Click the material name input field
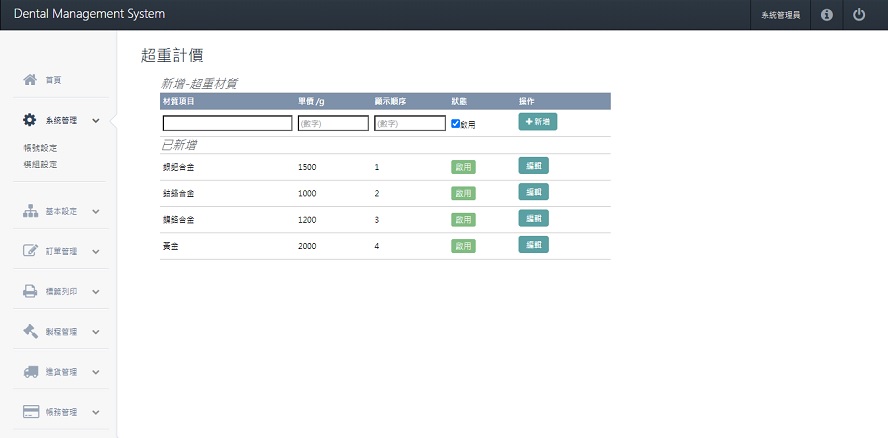This screenshot has height=438, width=888. (228, 123)
